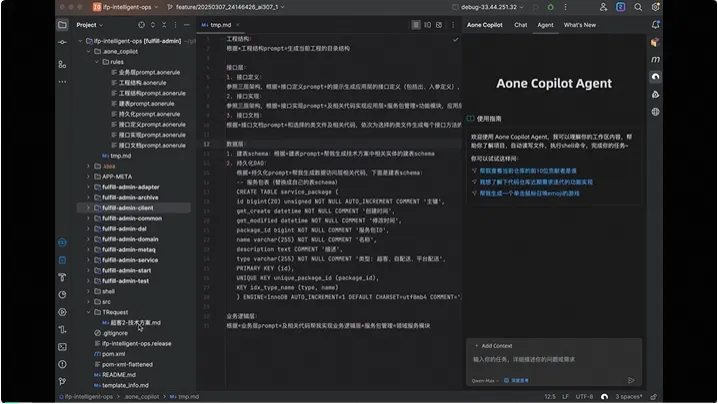Switch to preview-only view mode icon
Screen dimensions: 718x404
(439, 25)
